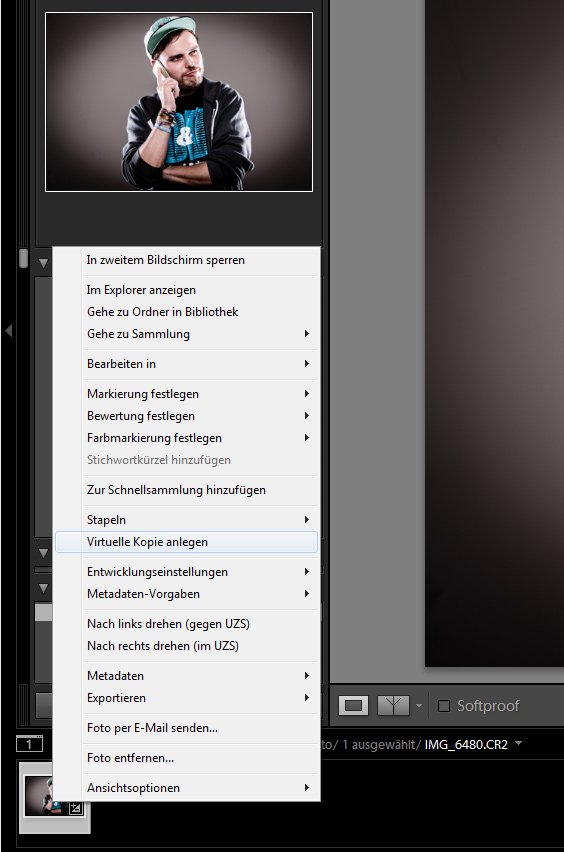Enable the Softproof checkbox

tap(444, 705)
